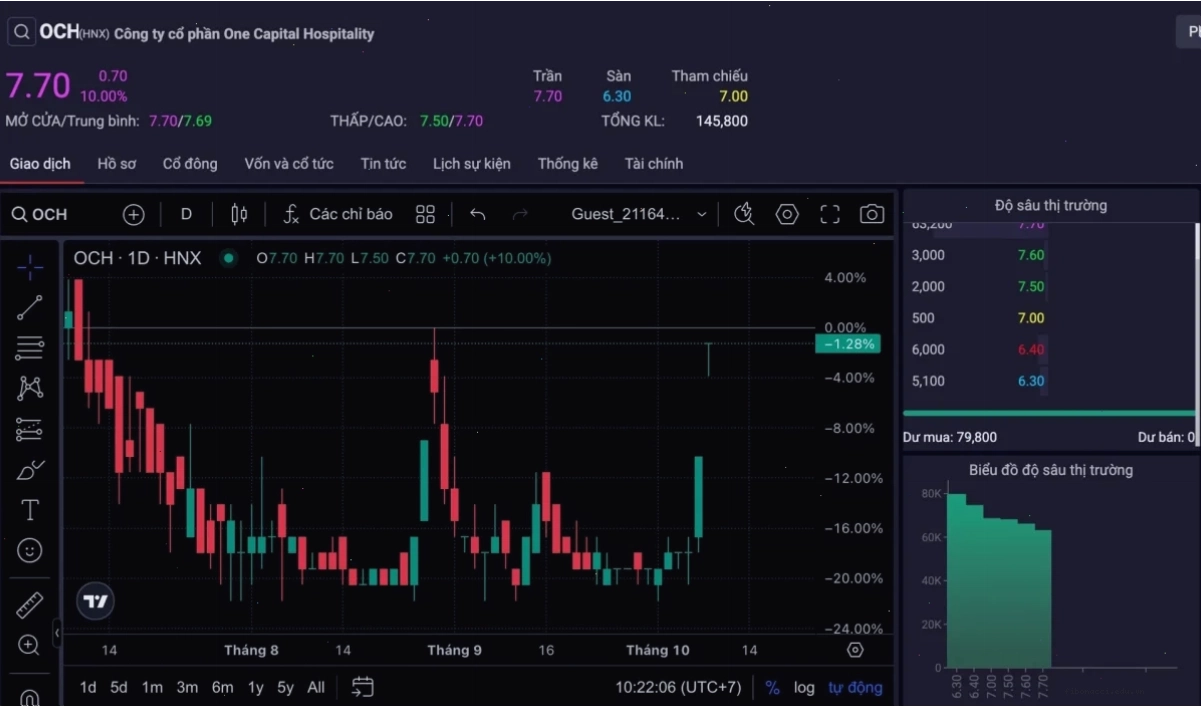Open the Tài chính tab
Screen dimensions: 1201x708
(654, 164)
